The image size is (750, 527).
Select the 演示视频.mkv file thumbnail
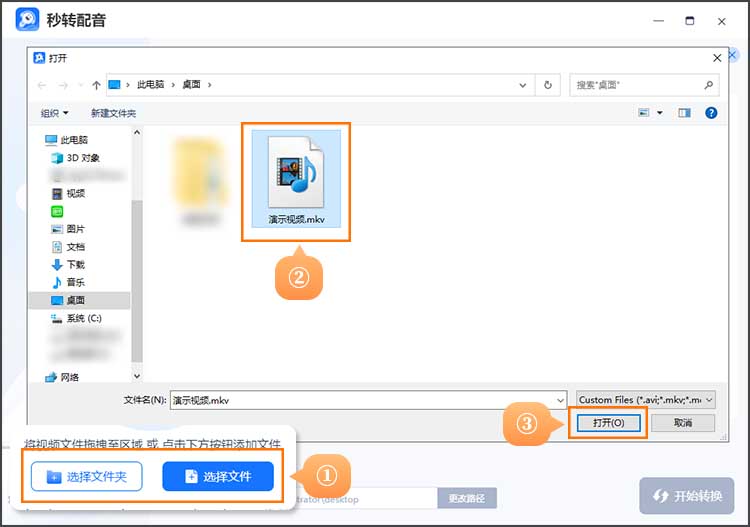(296, 176)
